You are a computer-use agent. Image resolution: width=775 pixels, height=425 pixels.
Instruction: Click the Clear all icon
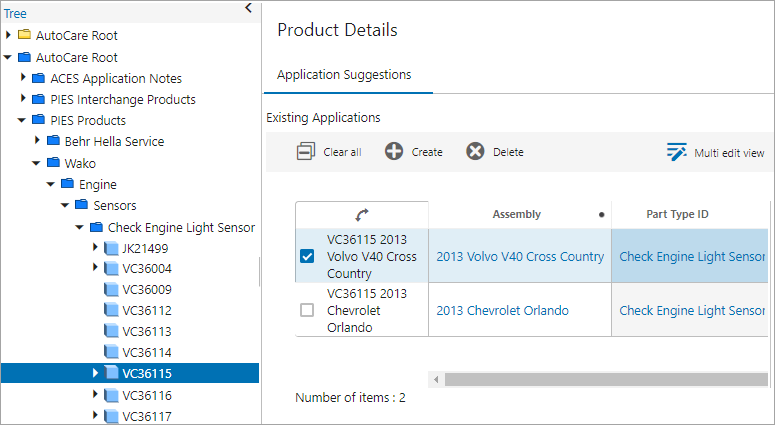tap(306, 151)
